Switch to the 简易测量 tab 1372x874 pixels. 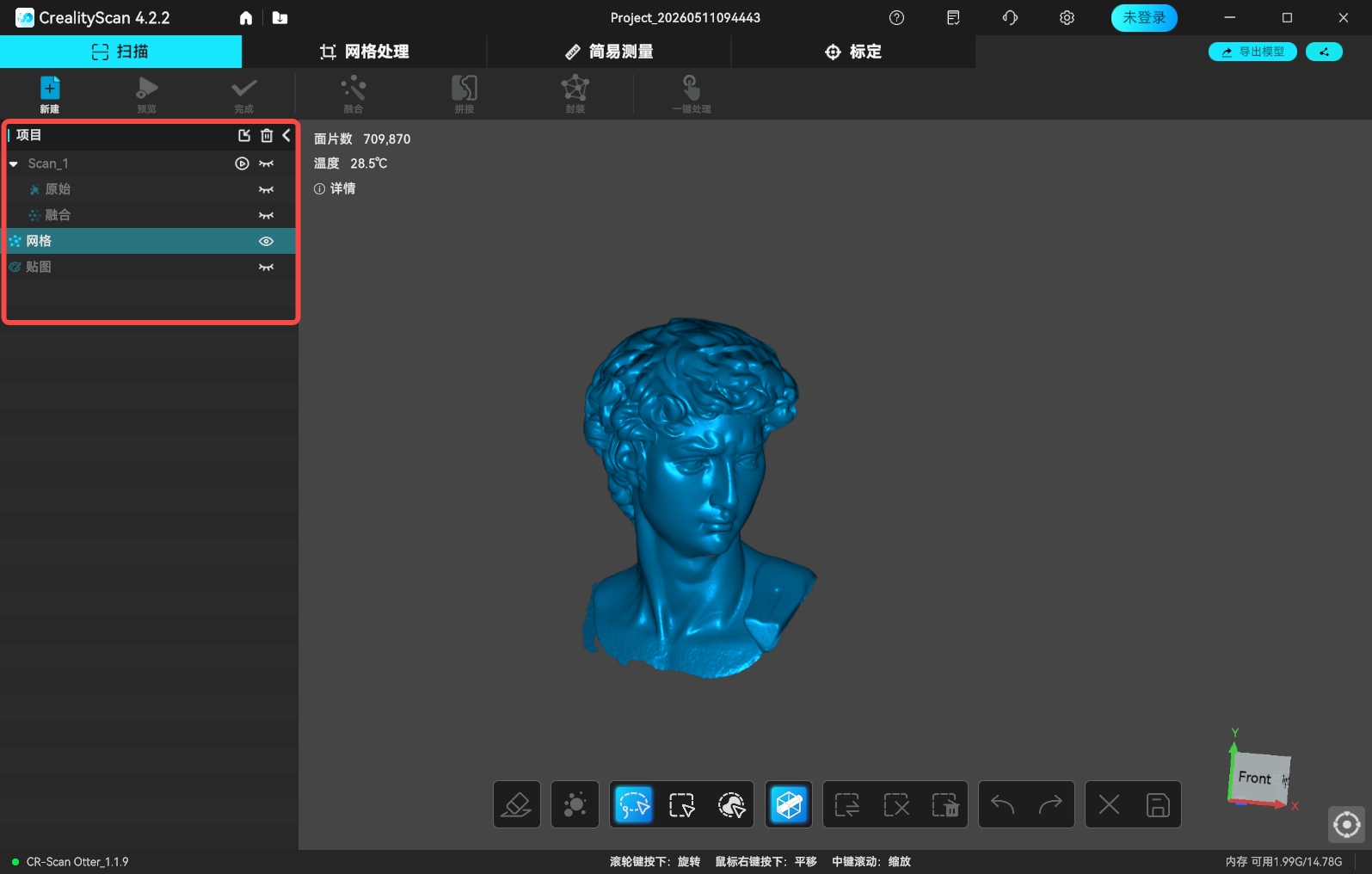pos(609,52)
